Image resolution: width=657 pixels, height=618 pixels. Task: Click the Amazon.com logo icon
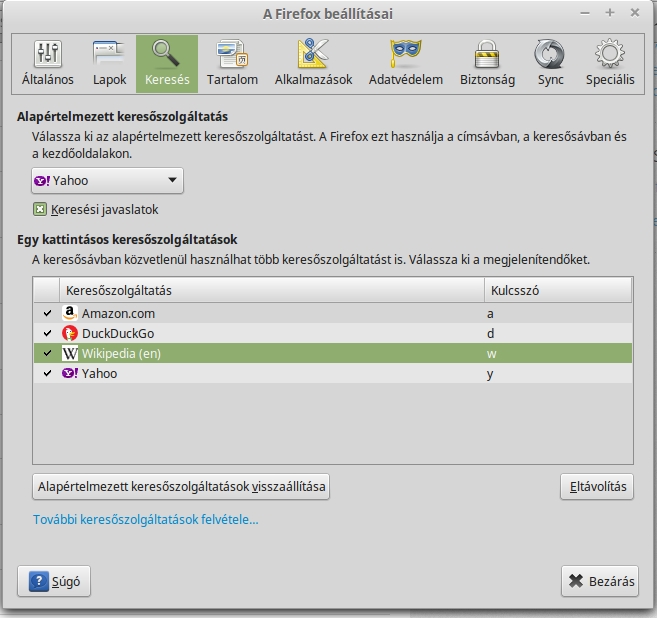coord(70,313)
